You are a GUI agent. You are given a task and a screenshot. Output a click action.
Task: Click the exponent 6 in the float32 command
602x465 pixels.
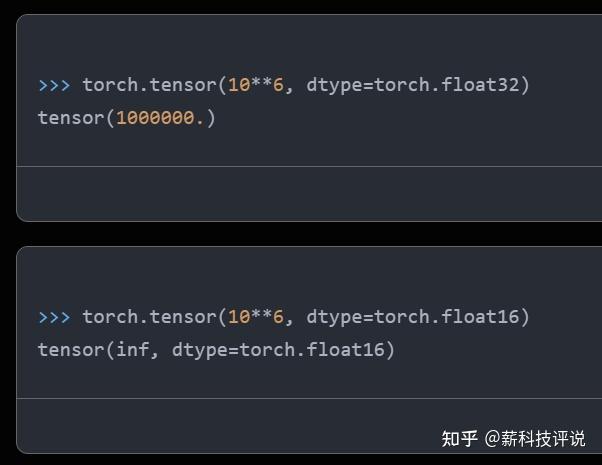click(278, 85)
